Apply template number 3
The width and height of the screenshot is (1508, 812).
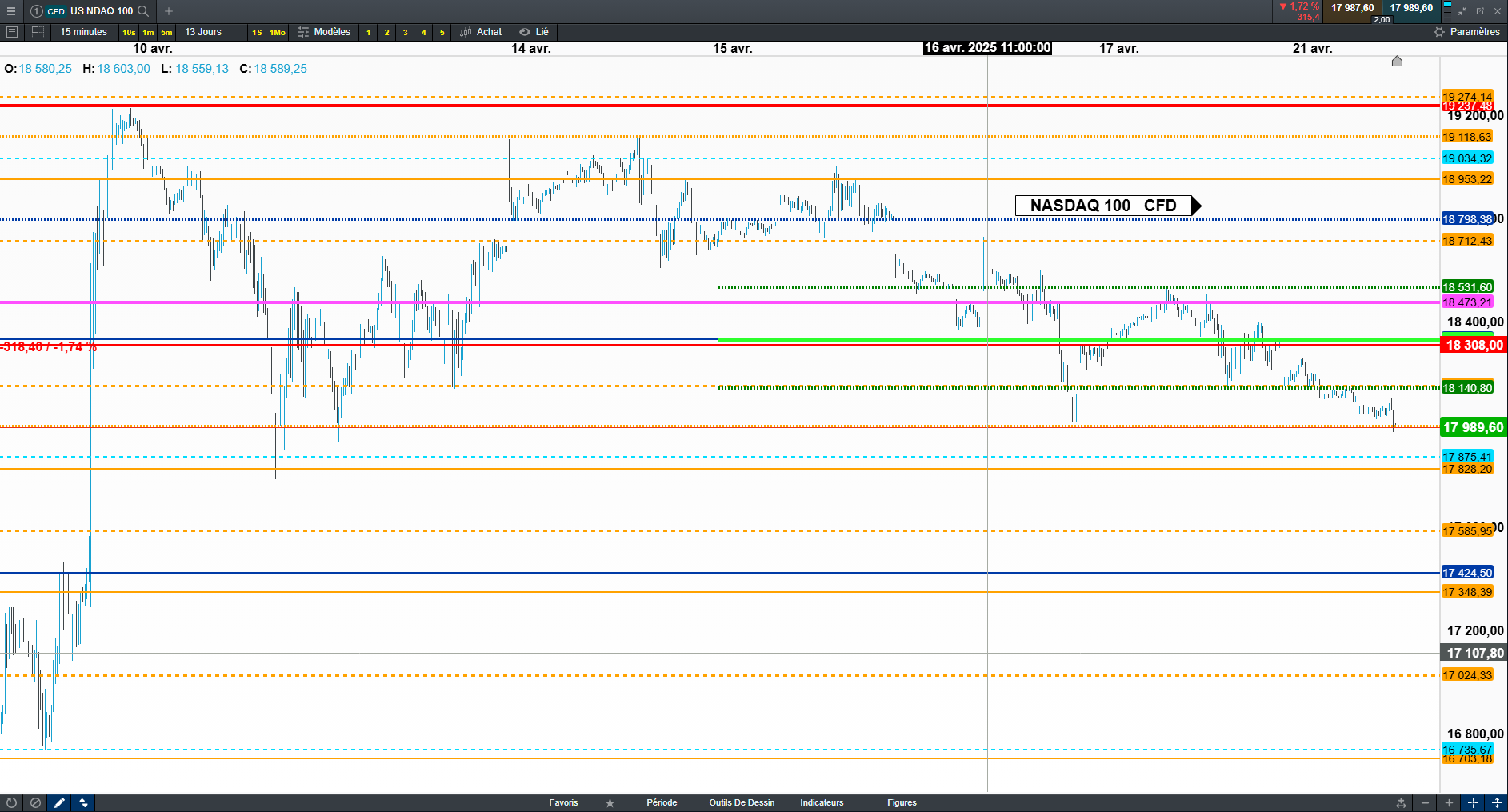pos(405,33)
